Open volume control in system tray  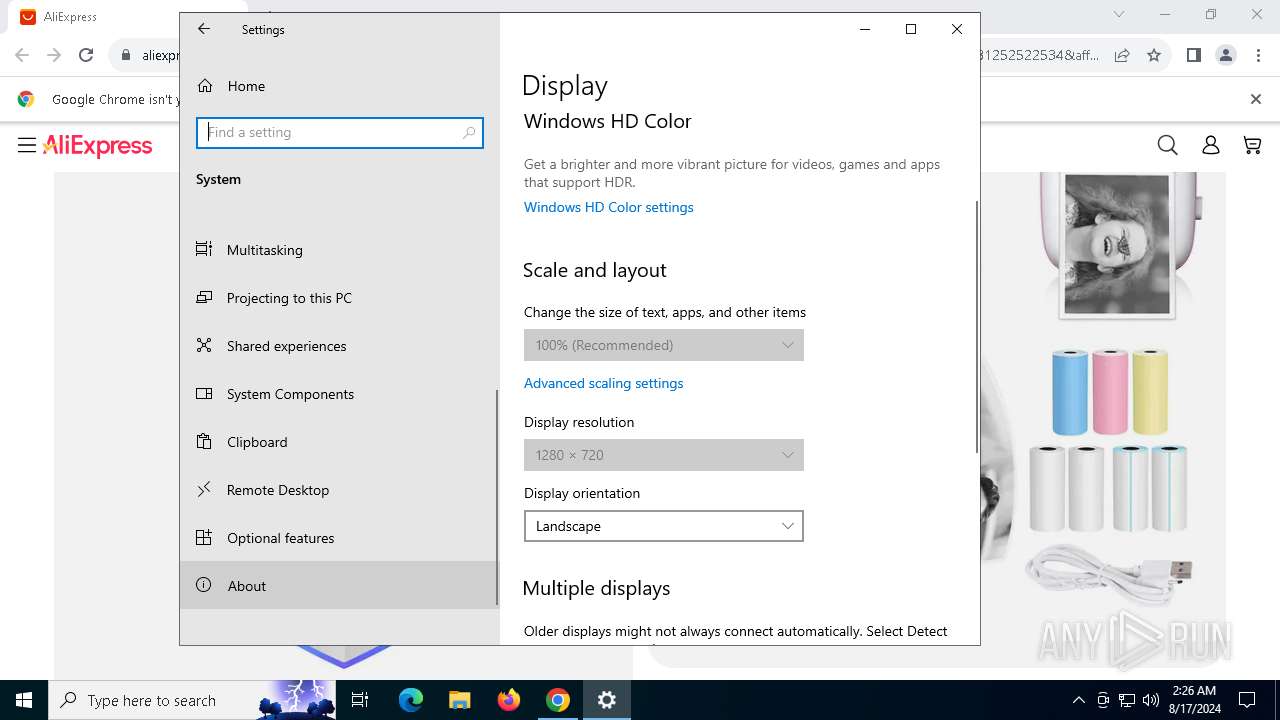(x=1151, y=700)
